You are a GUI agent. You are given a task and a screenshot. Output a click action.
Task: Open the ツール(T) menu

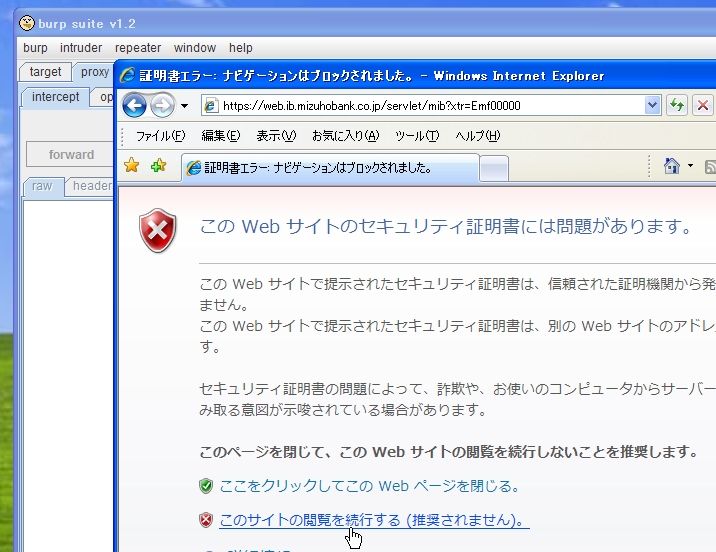pos(417,136)
